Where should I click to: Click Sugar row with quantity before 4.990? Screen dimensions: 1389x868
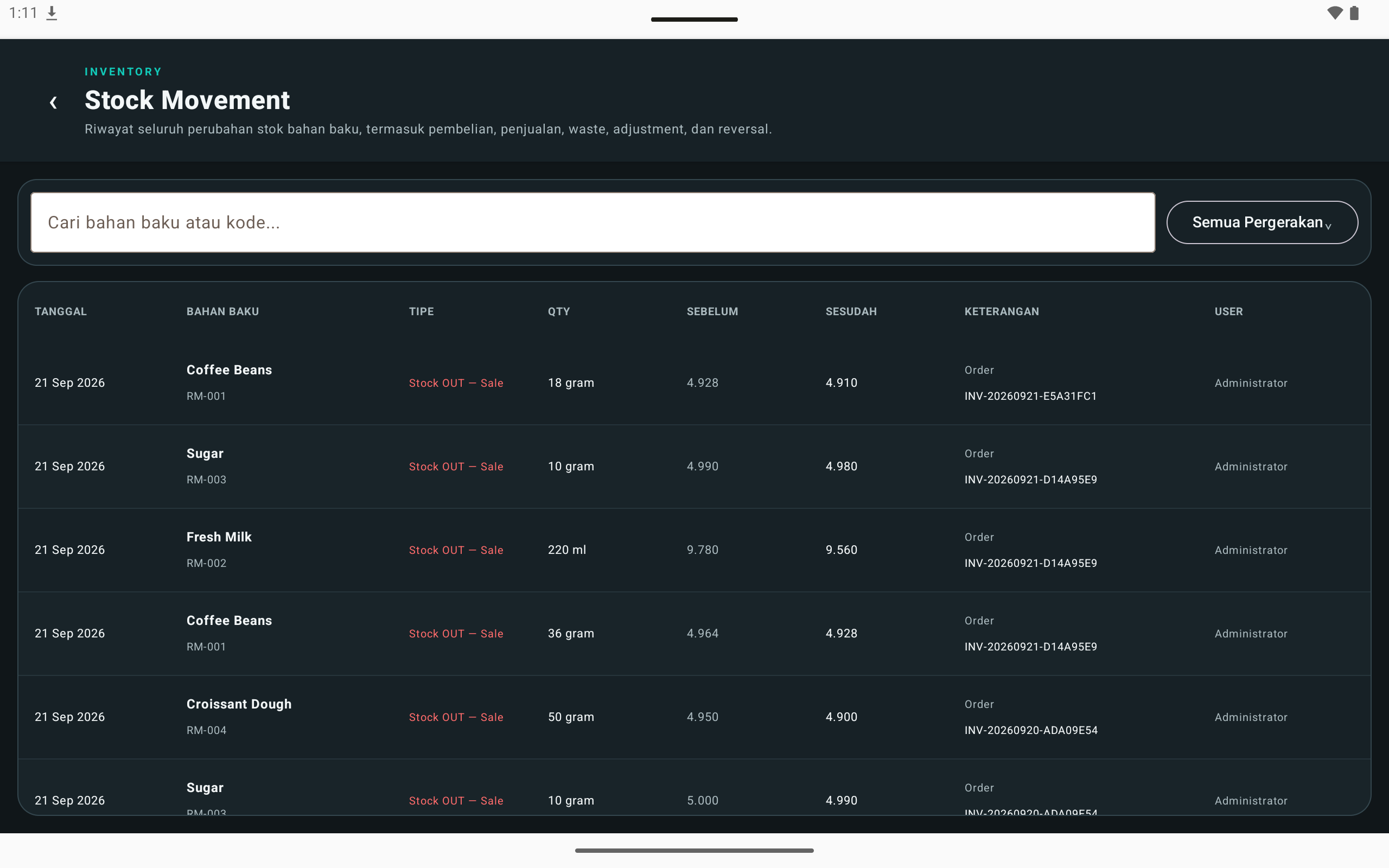click(x=694, y=466)
